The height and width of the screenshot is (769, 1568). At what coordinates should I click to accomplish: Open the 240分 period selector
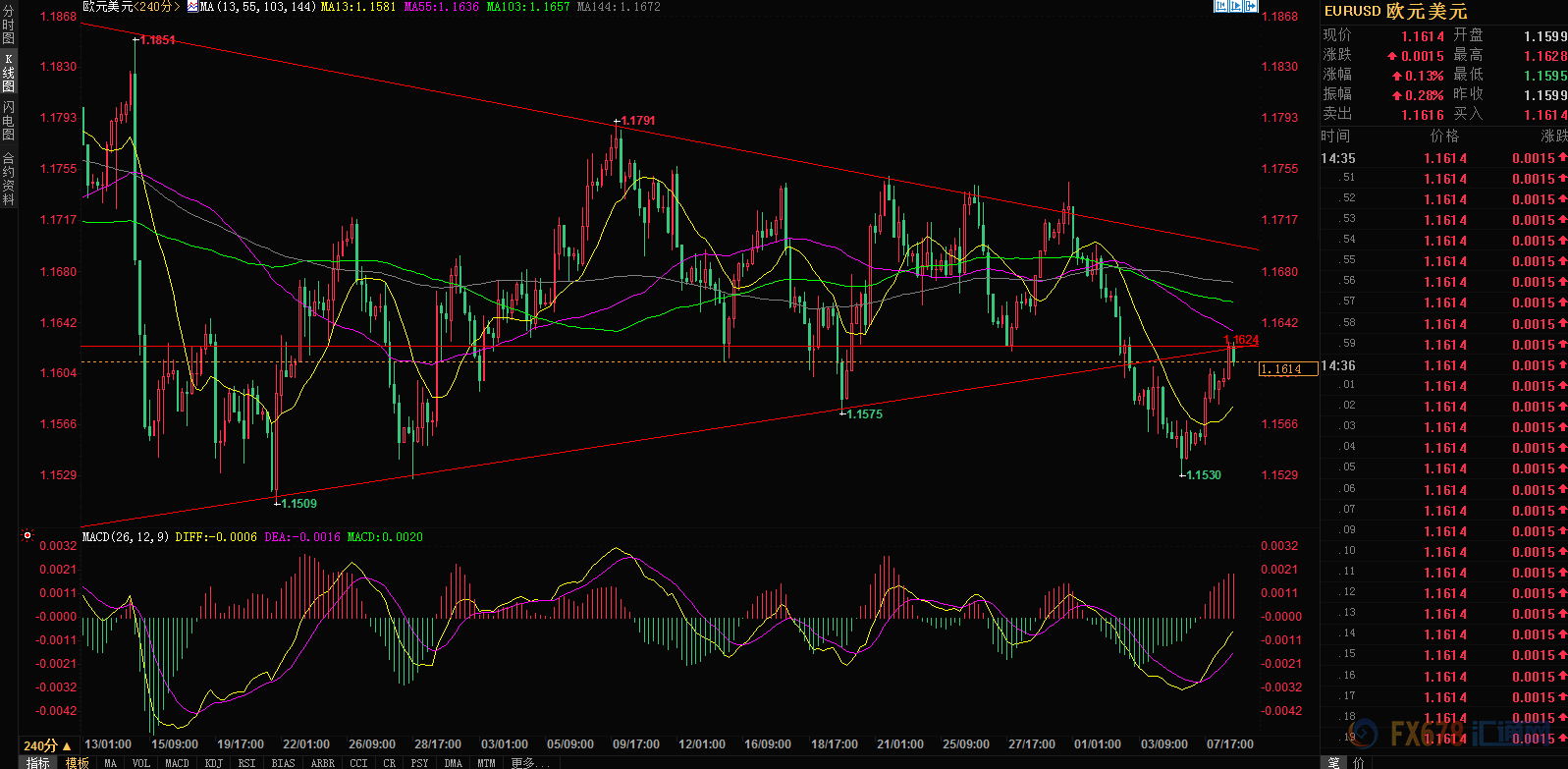click(x=47, y=745)
